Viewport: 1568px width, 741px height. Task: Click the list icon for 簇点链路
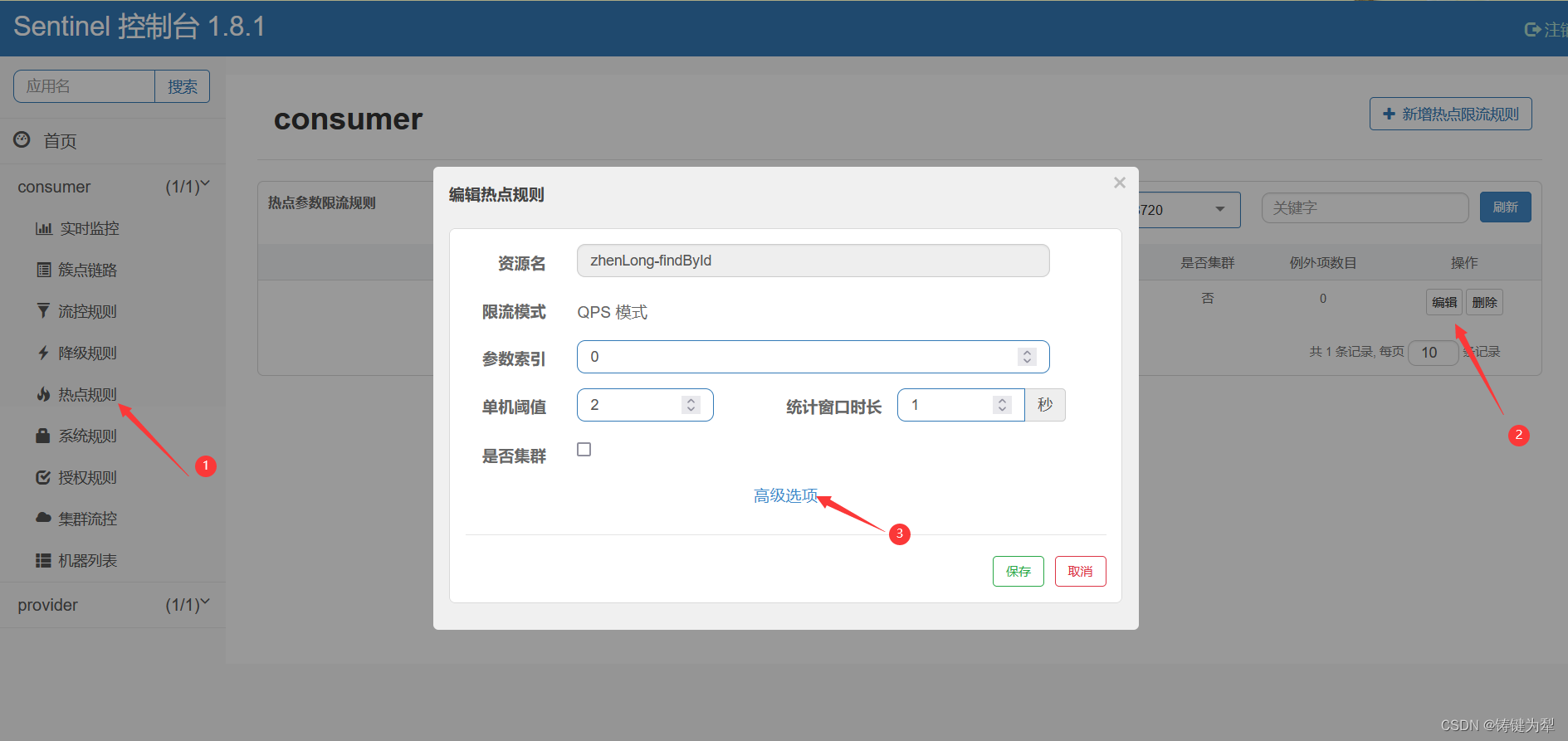point(43,270)
